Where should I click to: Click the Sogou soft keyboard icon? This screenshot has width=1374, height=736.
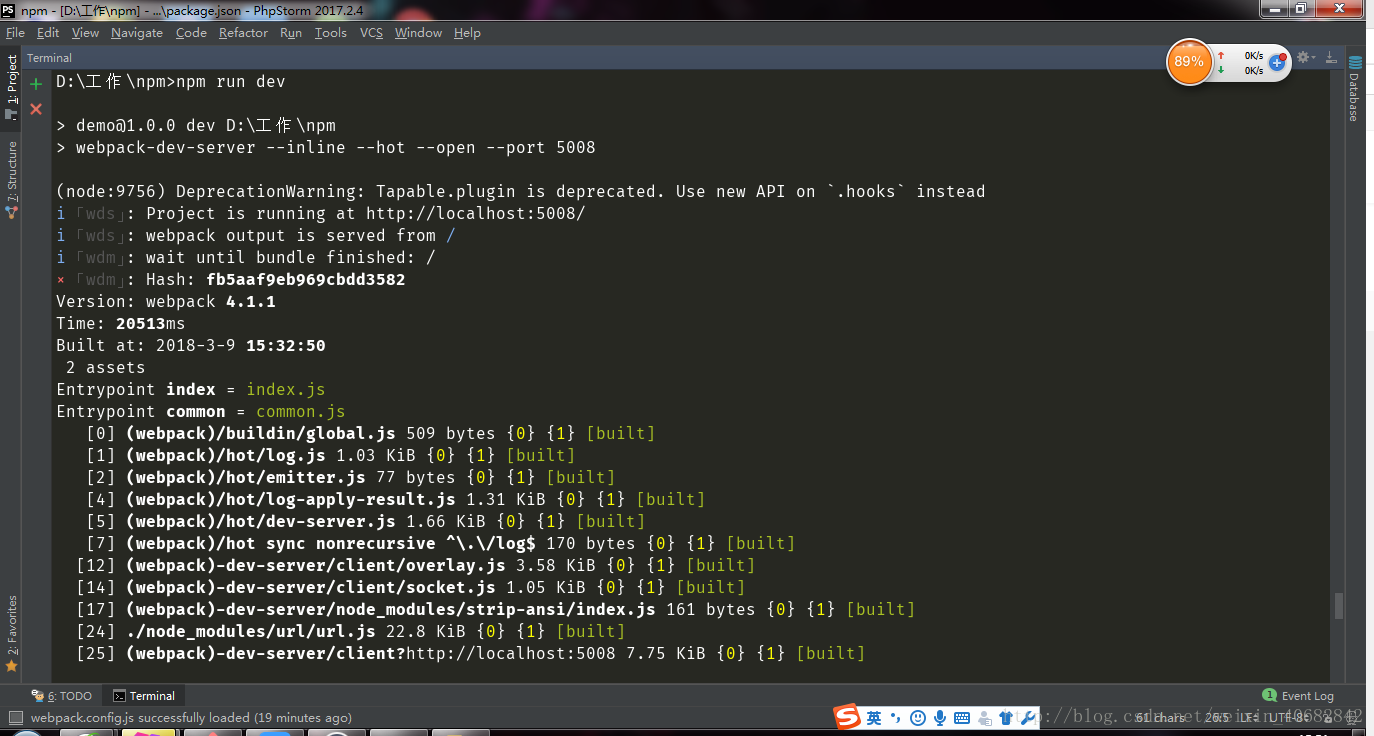click(962, 718)
